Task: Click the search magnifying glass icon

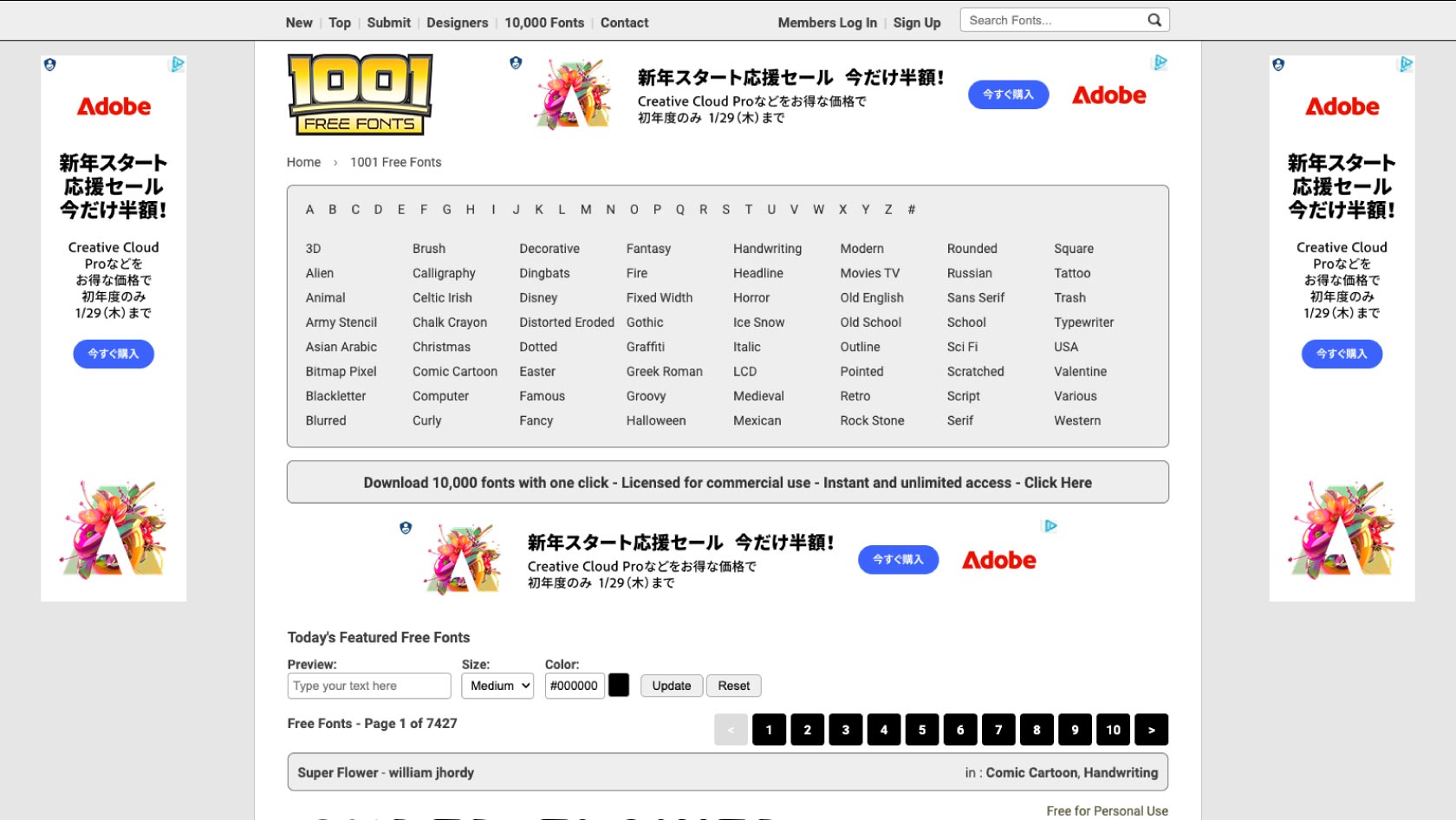Action: (x=1154, y=20)
